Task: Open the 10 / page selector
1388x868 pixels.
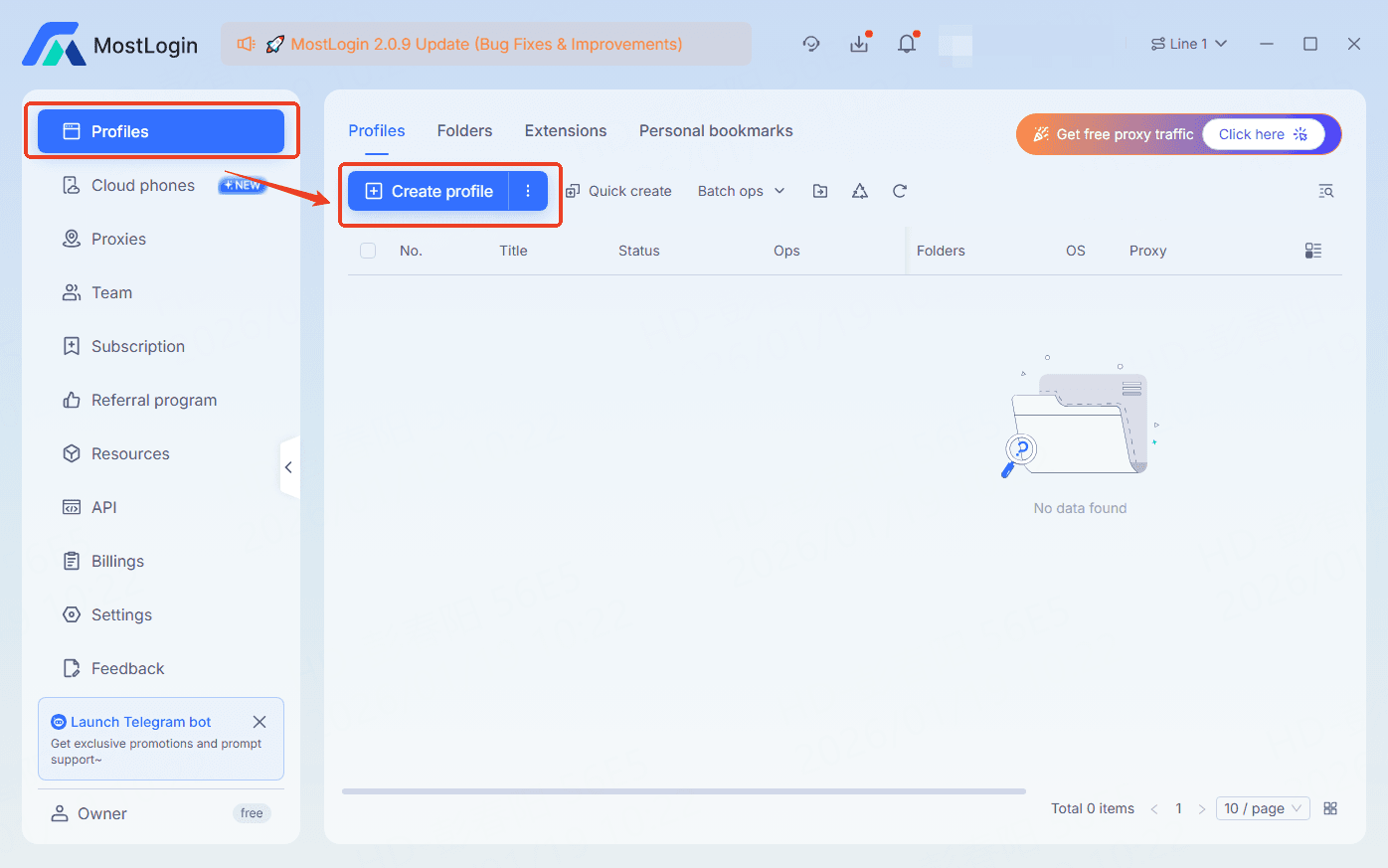Action: [1262, 808]
